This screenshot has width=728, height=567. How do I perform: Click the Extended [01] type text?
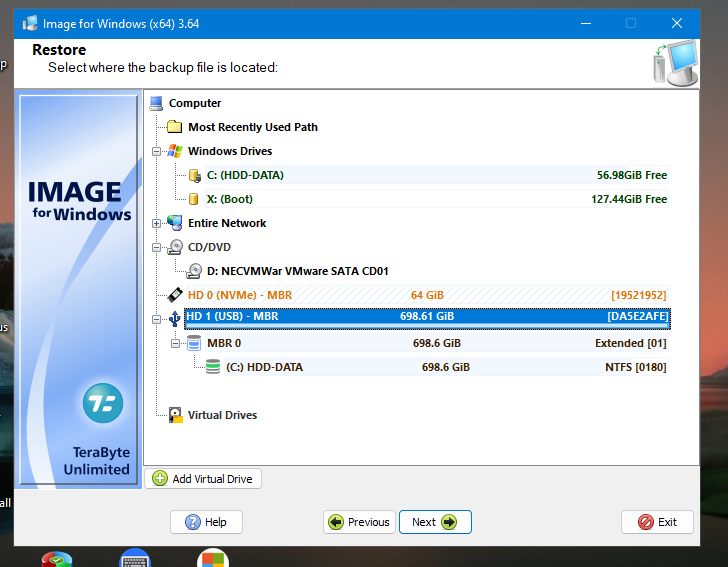click(630, 343)
